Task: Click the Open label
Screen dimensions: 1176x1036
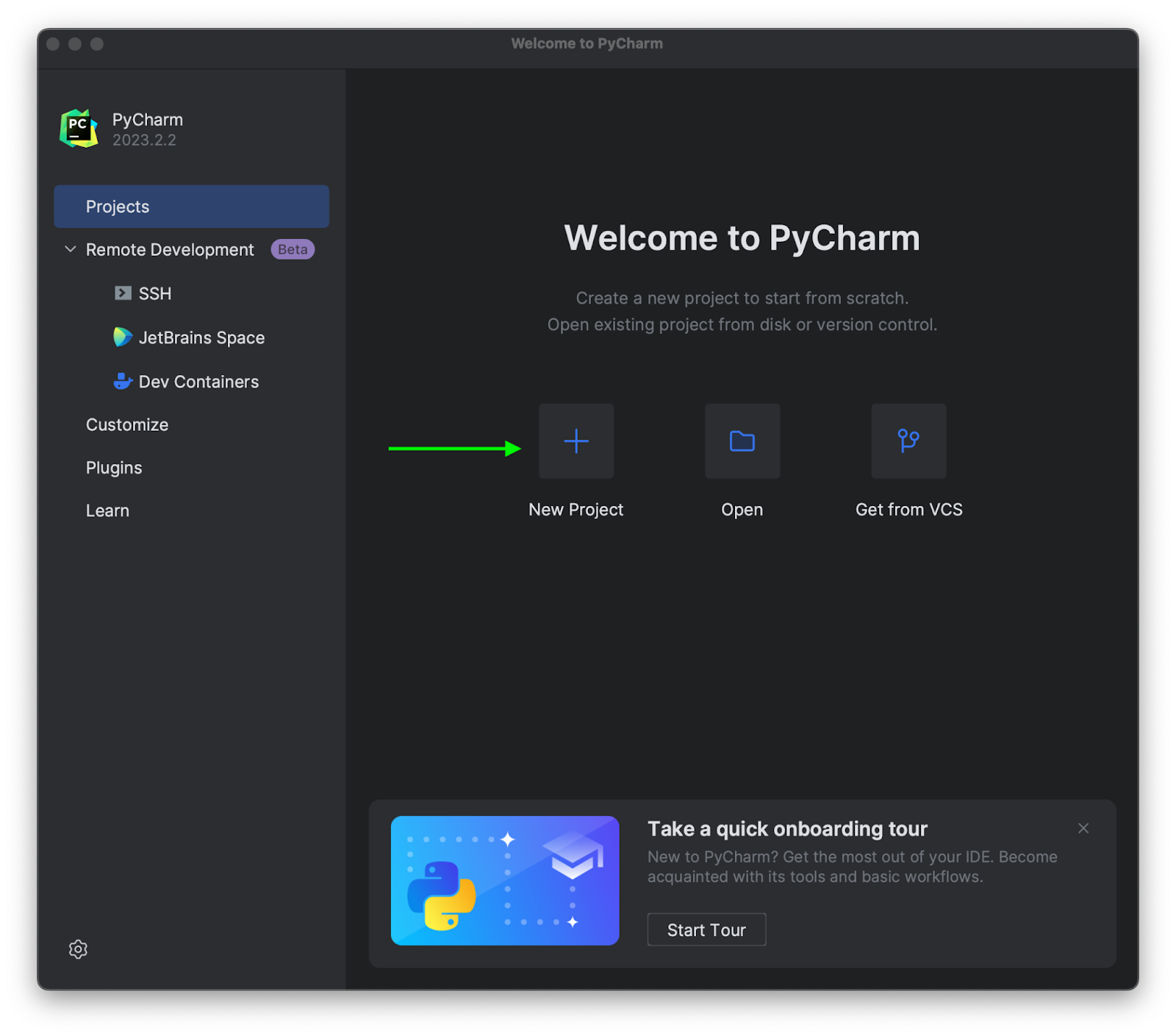Action: tap(742, 510)
